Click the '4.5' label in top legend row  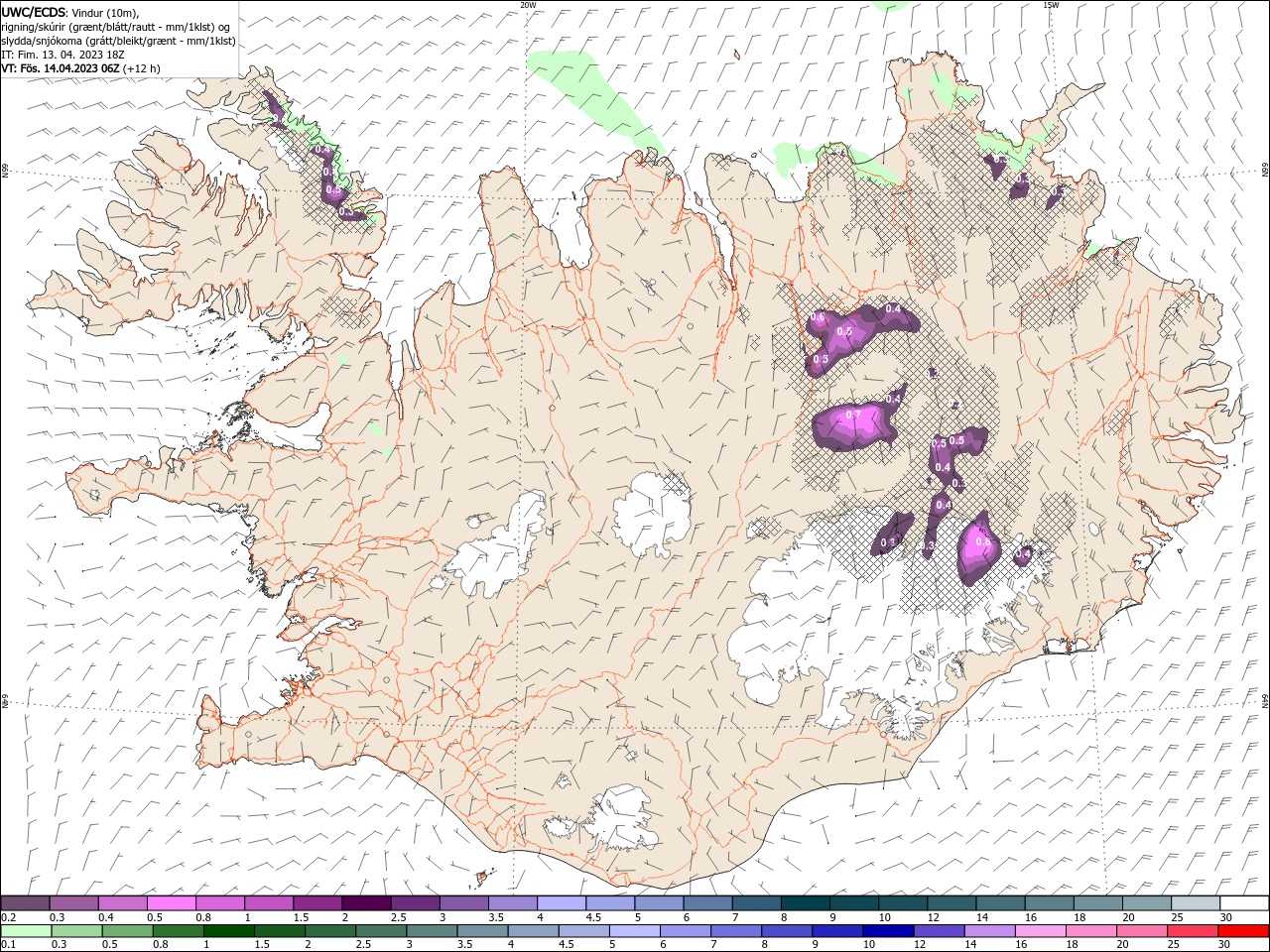[x=593, y=917]
